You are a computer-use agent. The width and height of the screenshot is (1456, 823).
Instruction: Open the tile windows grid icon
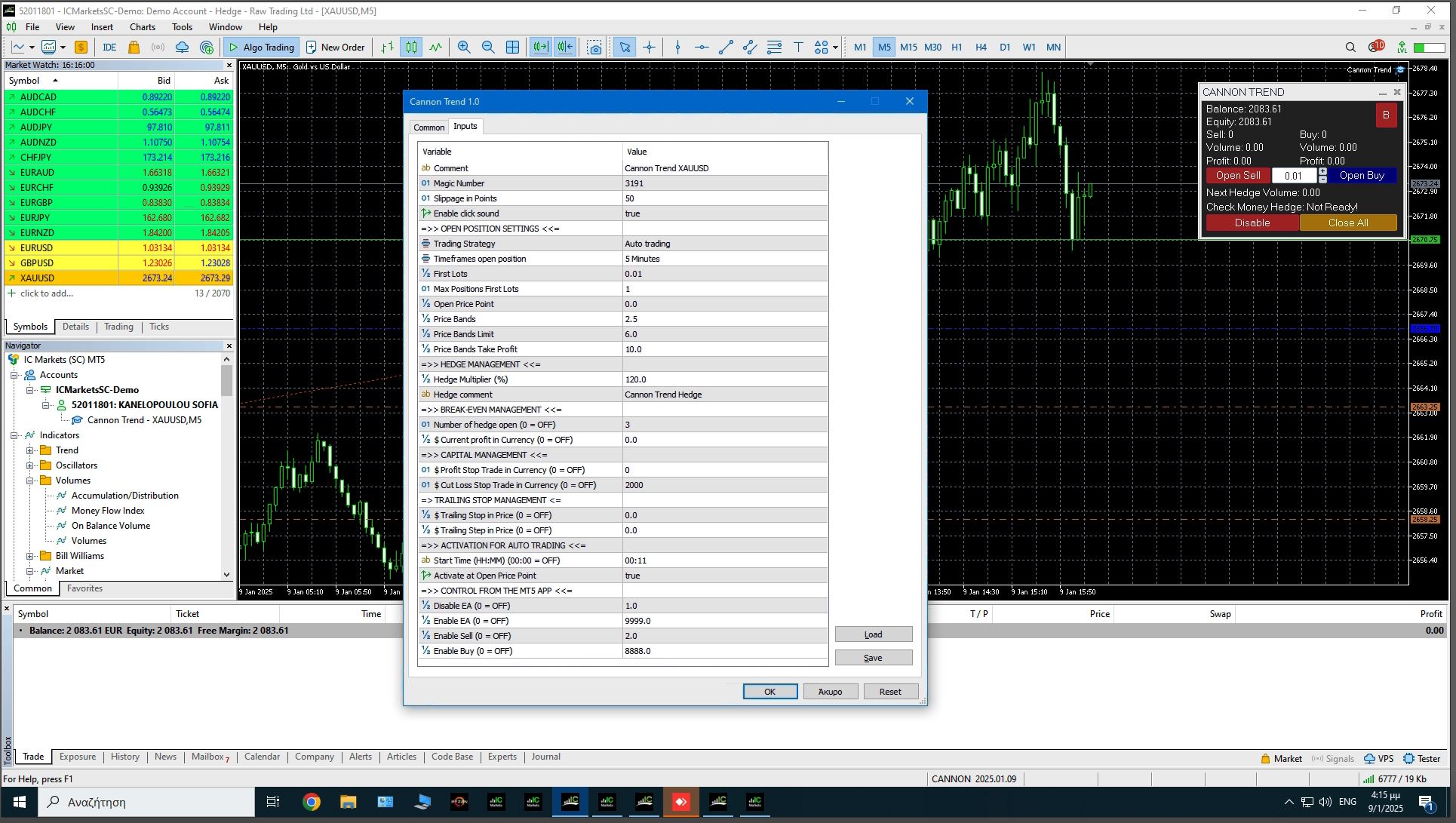point(512,47)
